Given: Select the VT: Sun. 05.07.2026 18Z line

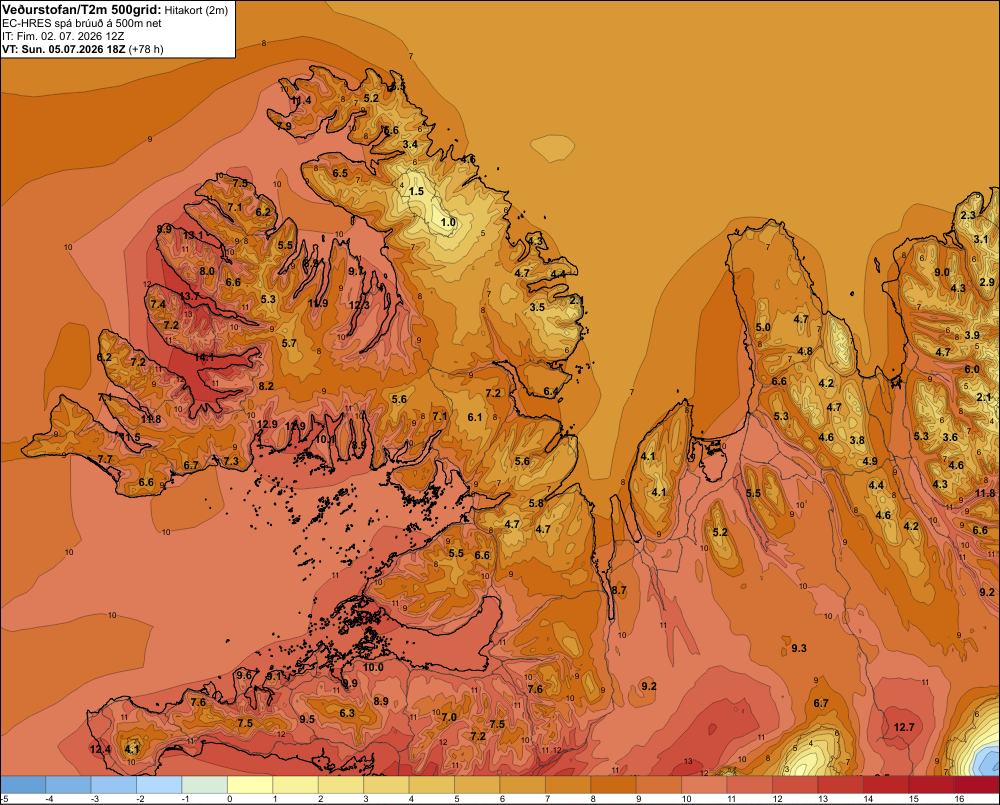Looking at the screenshot, I should coord(82,49).
